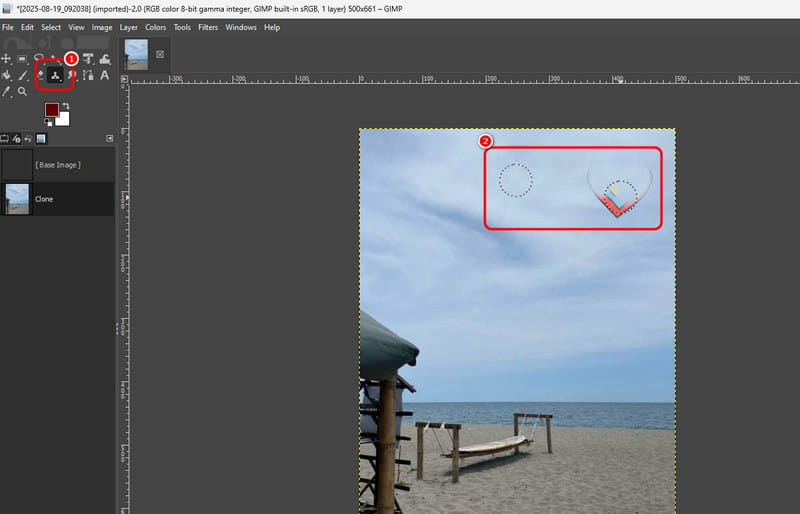Image resolution: width=800 pixels, height=514 pixels.
Task: Select the Clone stamp tool
Action: point(55,75)
